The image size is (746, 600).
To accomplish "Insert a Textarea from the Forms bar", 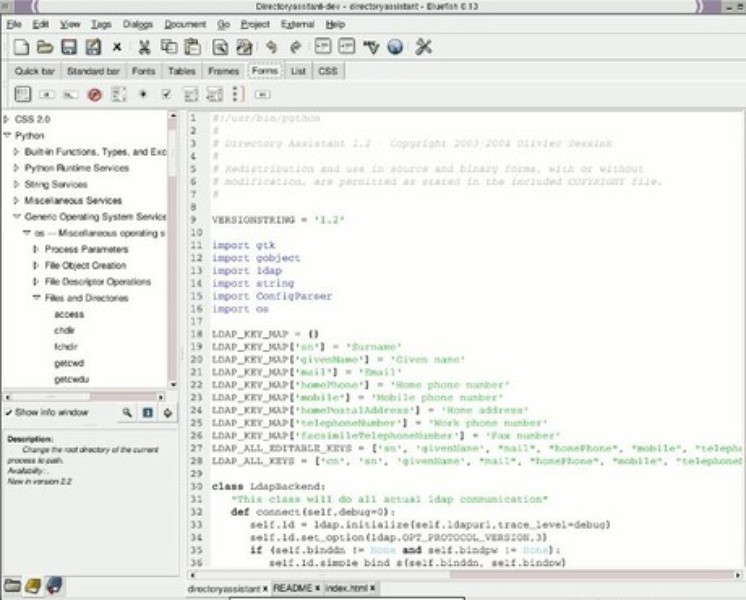I will click(x=118, y=94).
